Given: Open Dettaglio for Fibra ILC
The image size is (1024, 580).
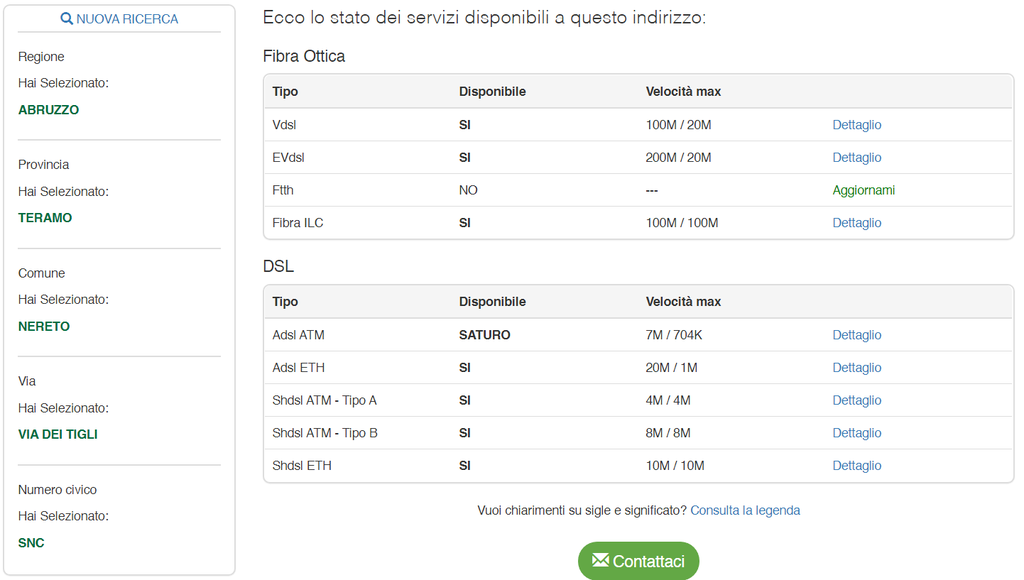Looking at the screenshot, I should [856, 223].
